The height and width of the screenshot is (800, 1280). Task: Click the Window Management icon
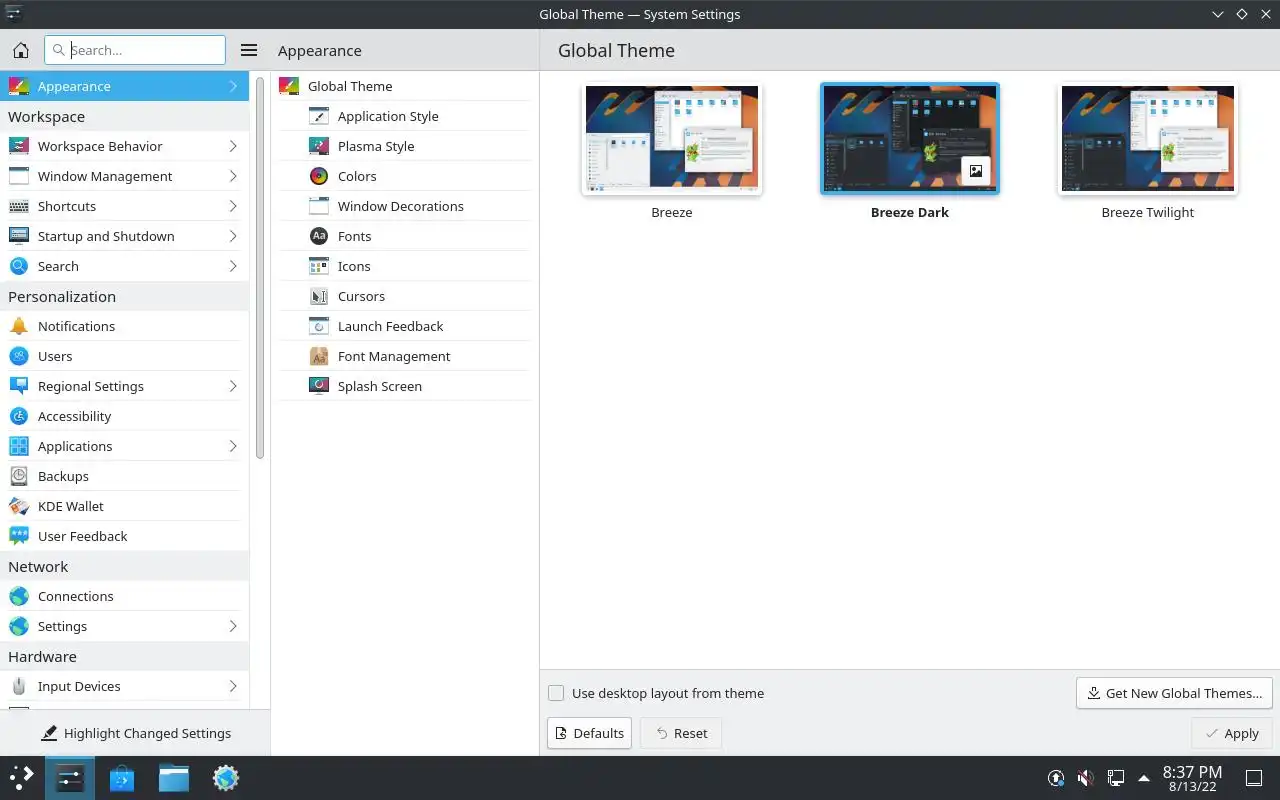[x=19, y=176]
